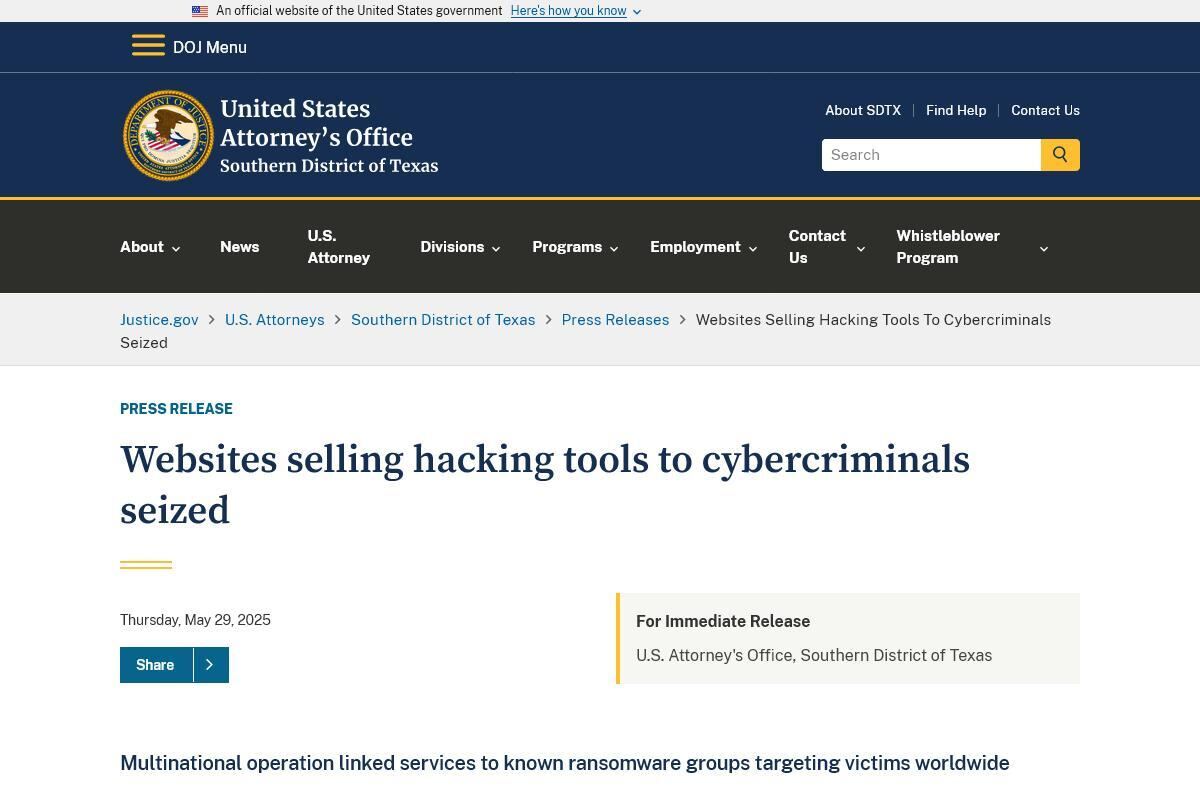Click the yellow search magnifier button
1200x800 pixels.
pos(1060,155)
